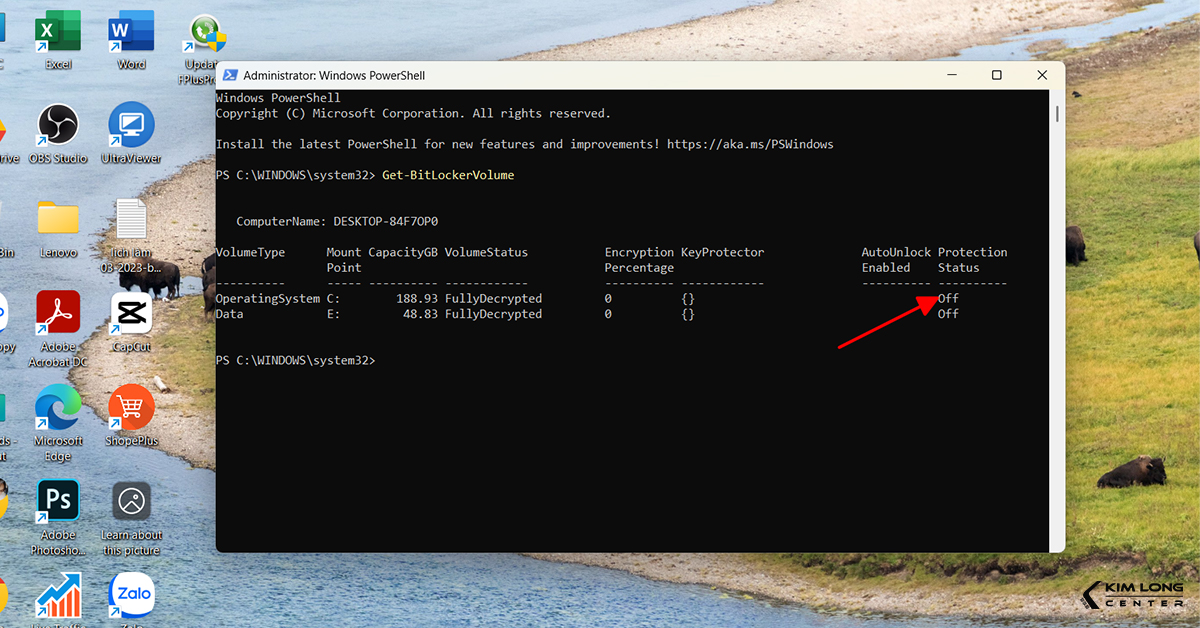Click the PowerShell vertical scrollbar
Viewport: 1200px width, 628px height.
click(1057, 320)
